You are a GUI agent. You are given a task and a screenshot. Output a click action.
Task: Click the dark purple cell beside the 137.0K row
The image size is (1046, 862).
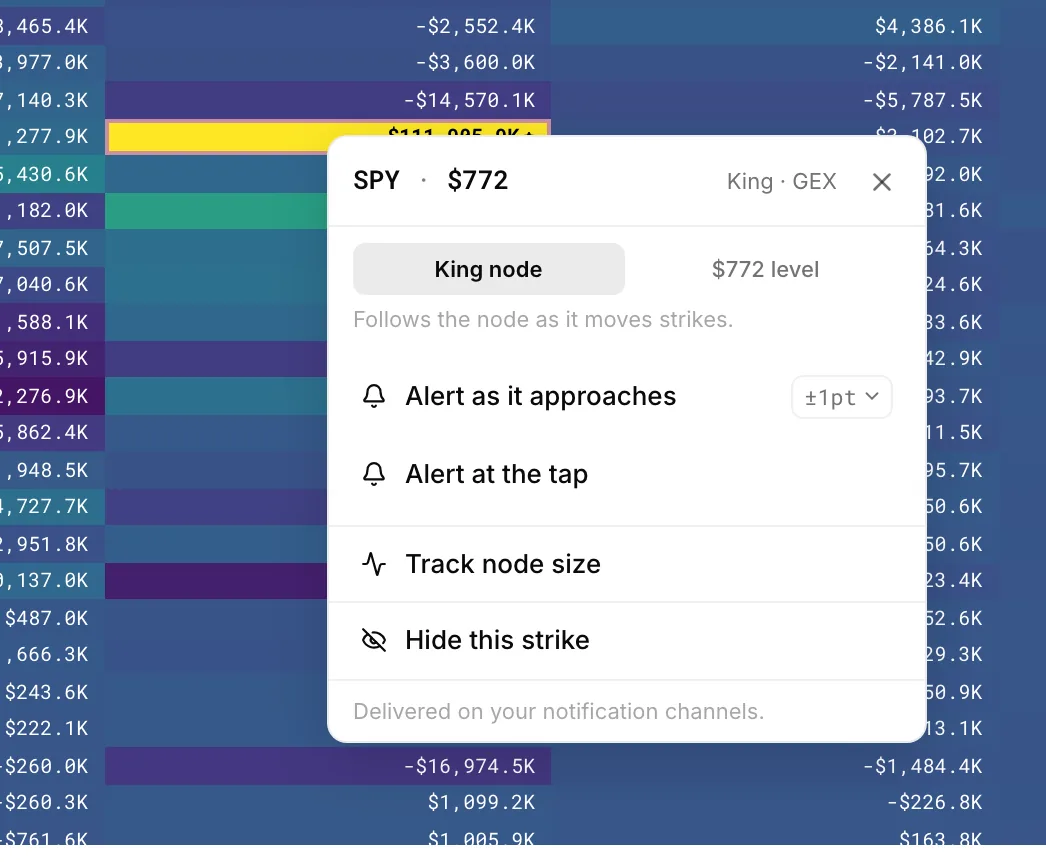tap(216, 580)
